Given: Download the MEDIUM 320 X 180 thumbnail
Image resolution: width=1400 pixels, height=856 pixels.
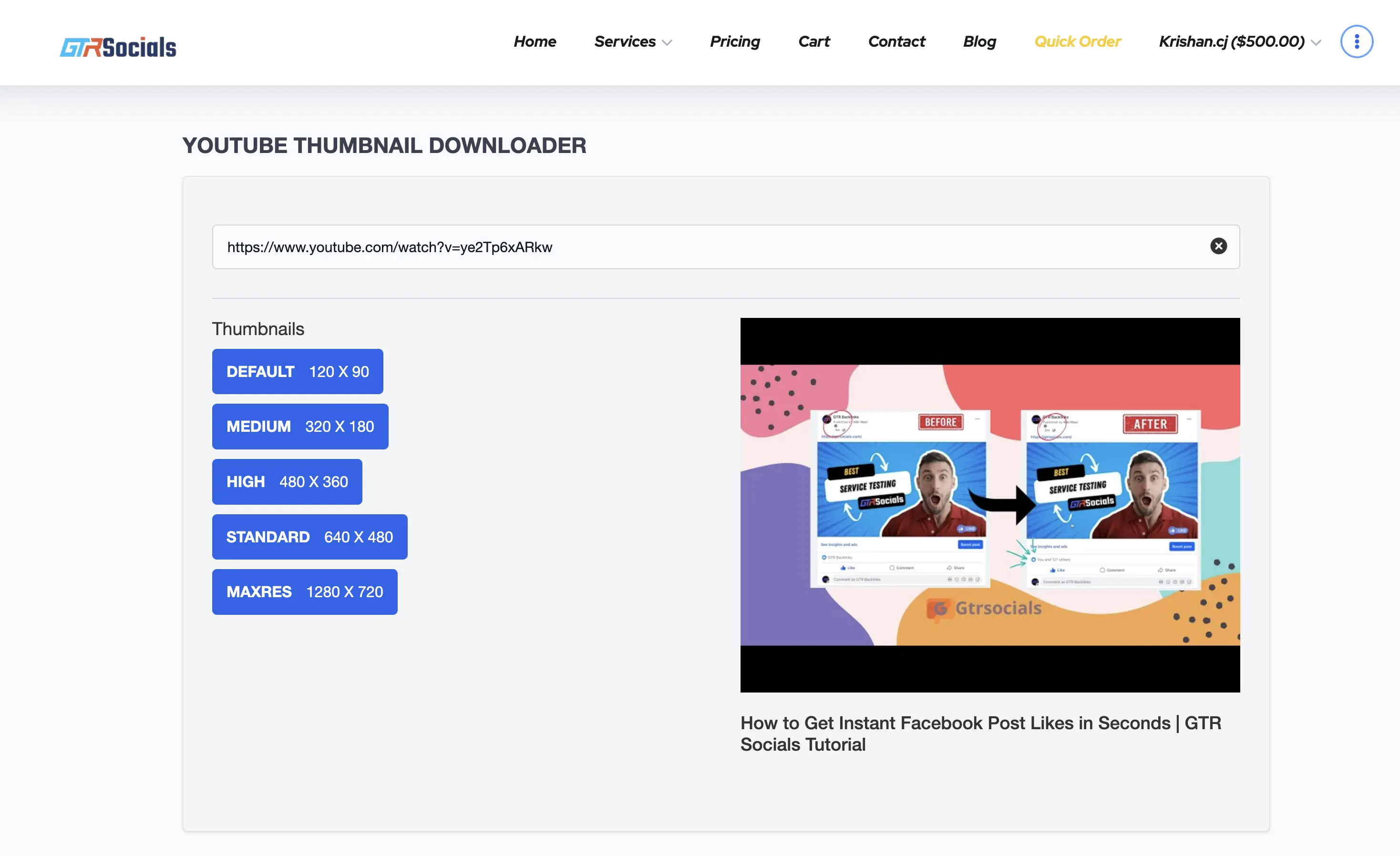Looking at the screenshot, I should point(300,427).
